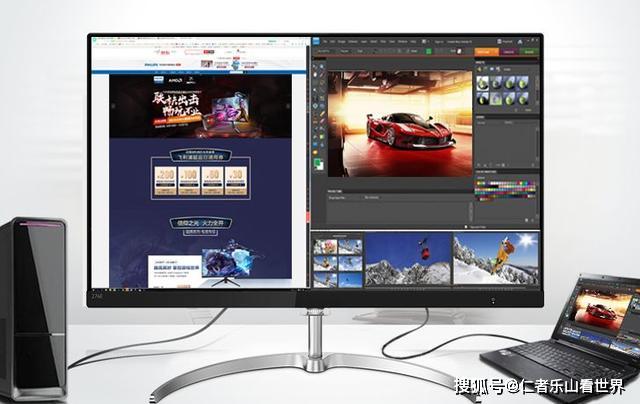
Task: Open the Filter menu in photo editor
Action: point(383,41)
